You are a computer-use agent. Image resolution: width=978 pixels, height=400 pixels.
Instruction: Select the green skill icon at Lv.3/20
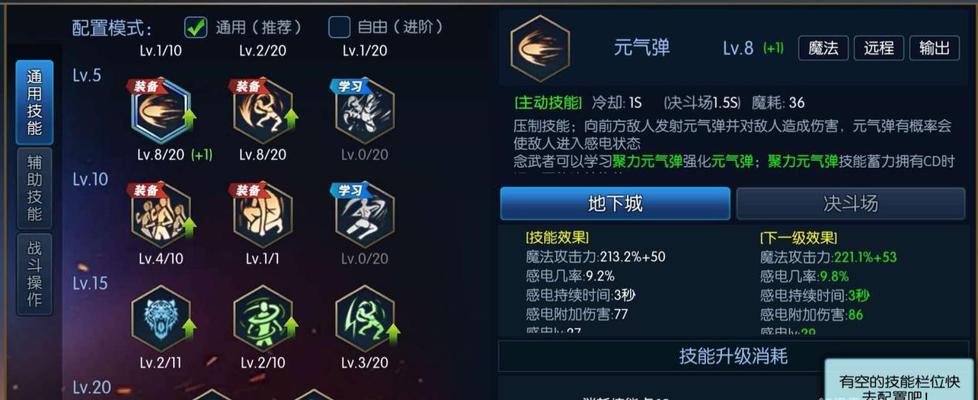[365, 318]
